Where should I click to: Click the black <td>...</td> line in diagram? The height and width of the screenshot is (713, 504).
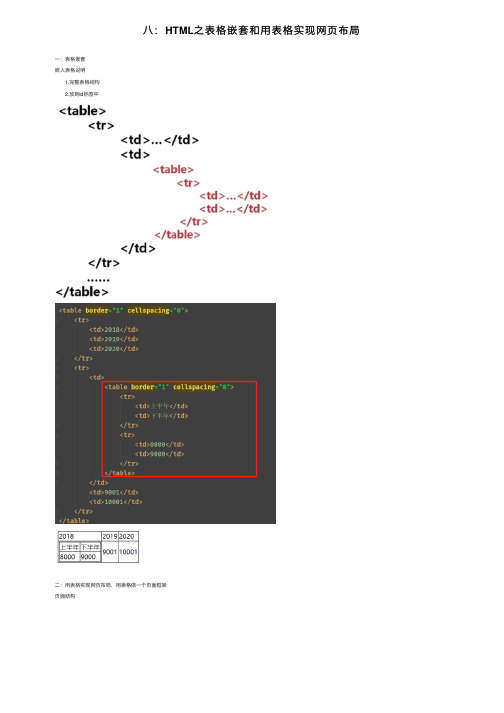tap(160, 140)
